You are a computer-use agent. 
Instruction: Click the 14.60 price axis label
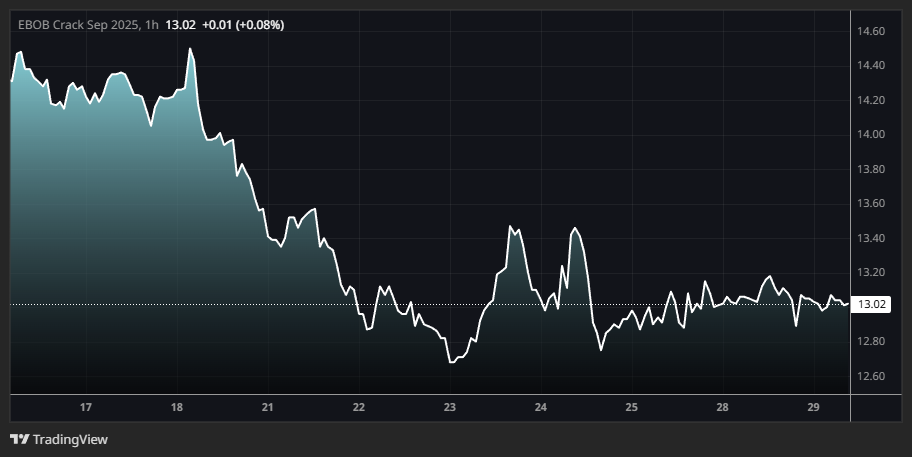871,32
